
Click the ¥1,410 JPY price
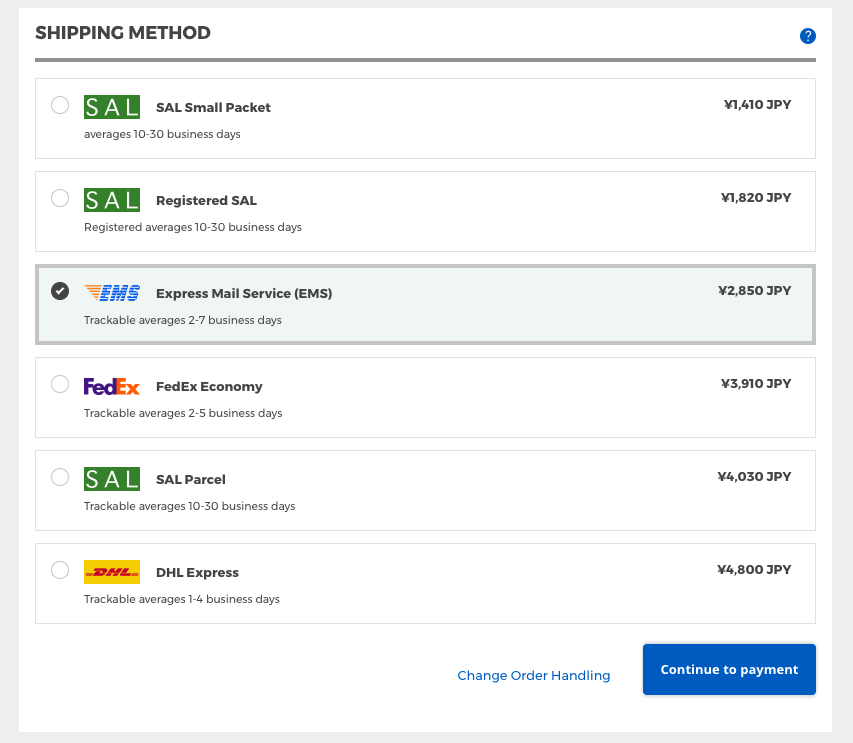pyautogui.click(x=757, y=104)
